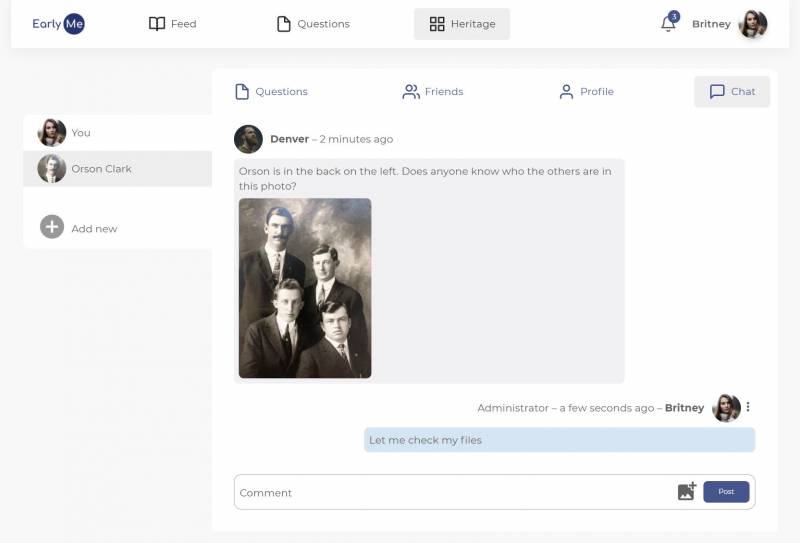Switch to the Friends tab
800x543 pixels.
[433, 91]
